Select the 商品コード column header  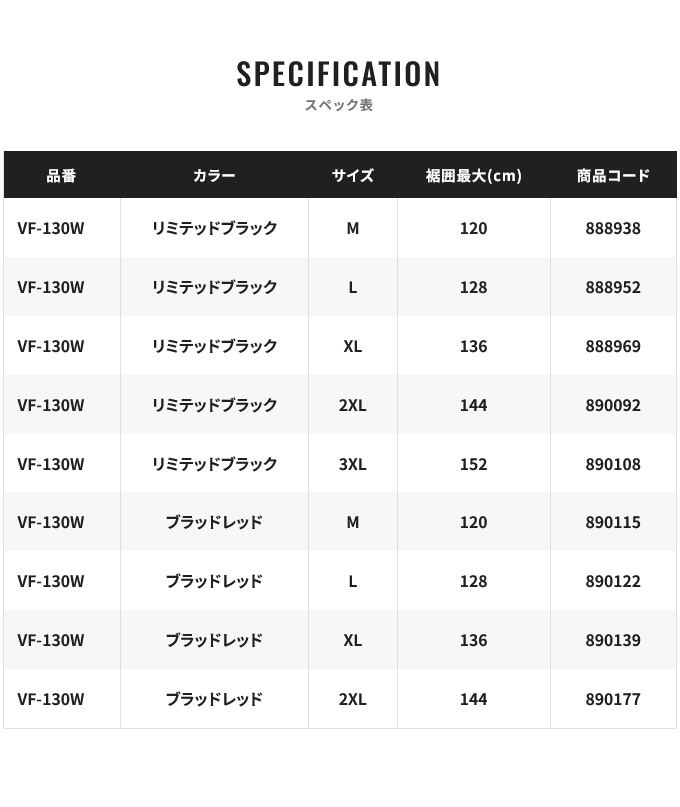613,176
